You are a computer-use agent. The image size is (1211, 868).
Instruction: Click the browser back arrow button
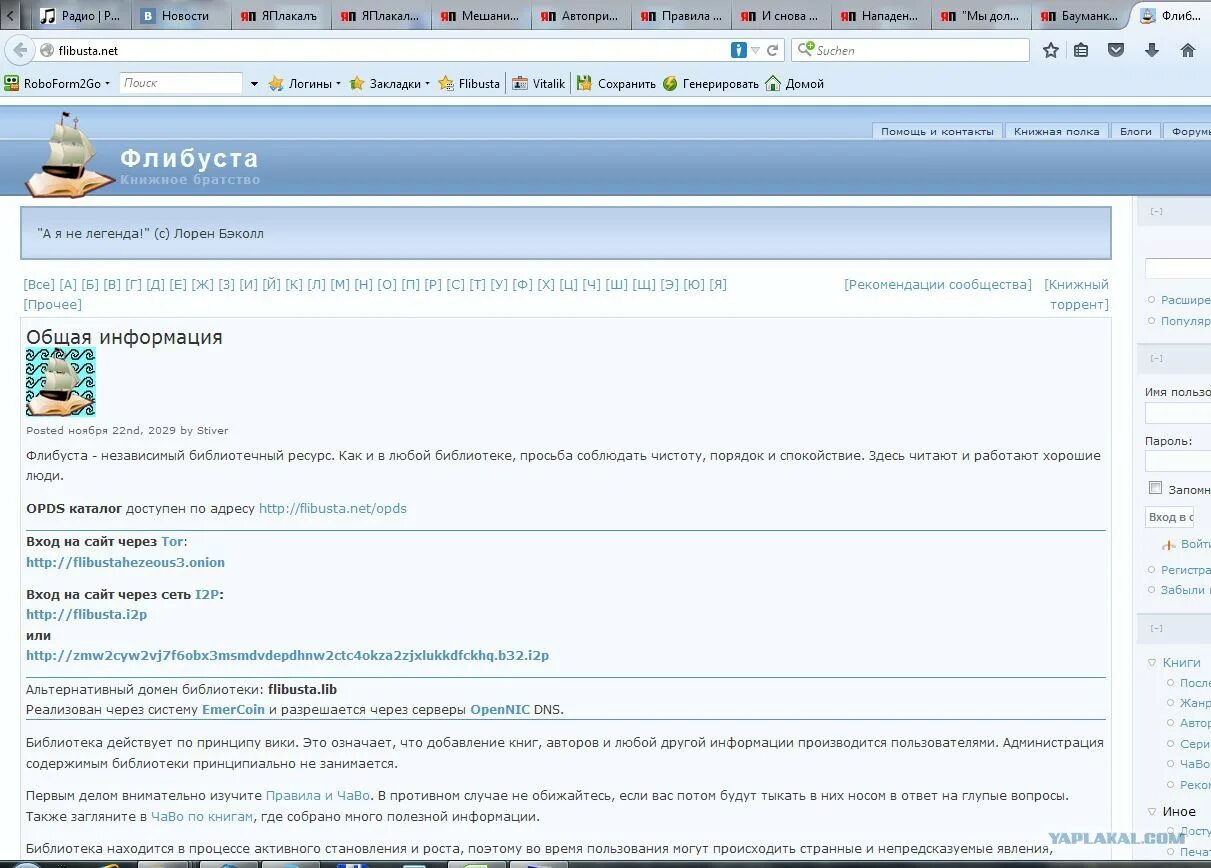20,50
